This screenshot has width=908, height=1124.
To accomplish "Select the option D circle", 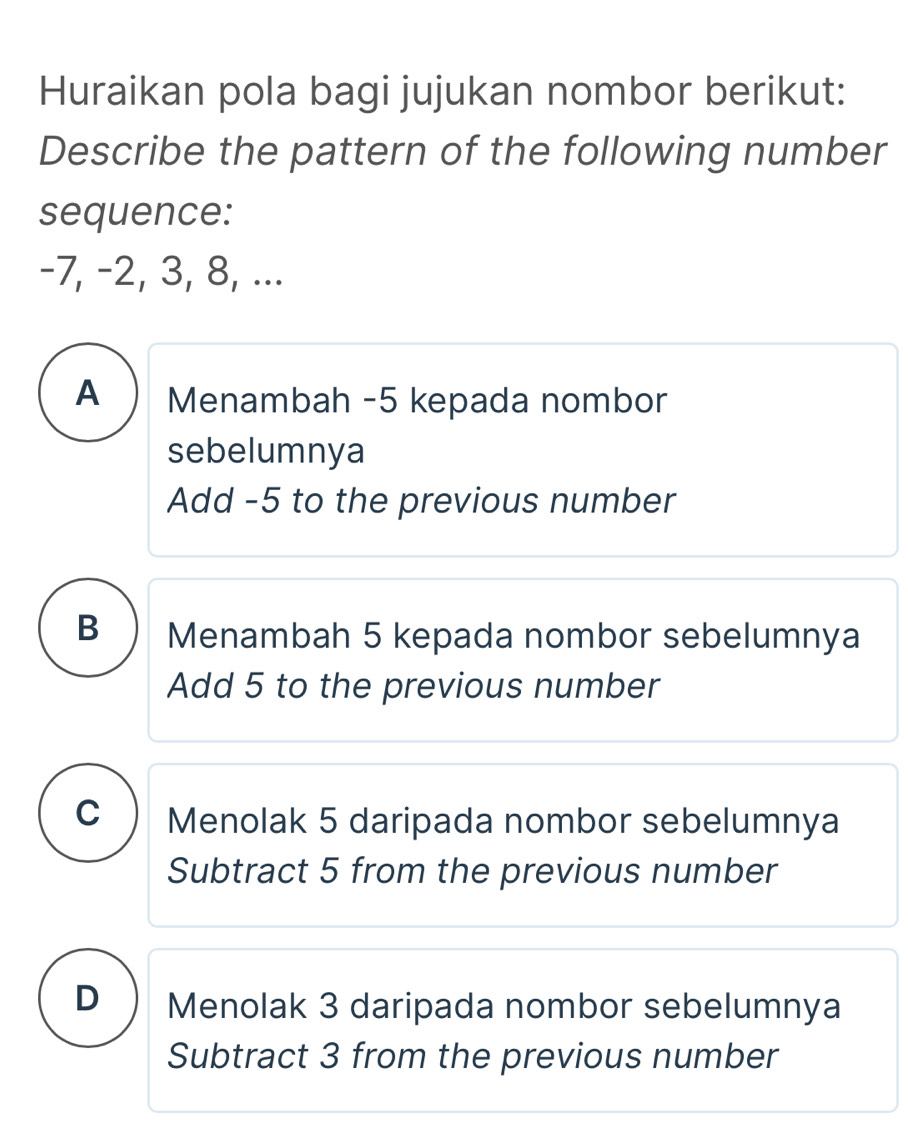I will [x=87, y=998].
